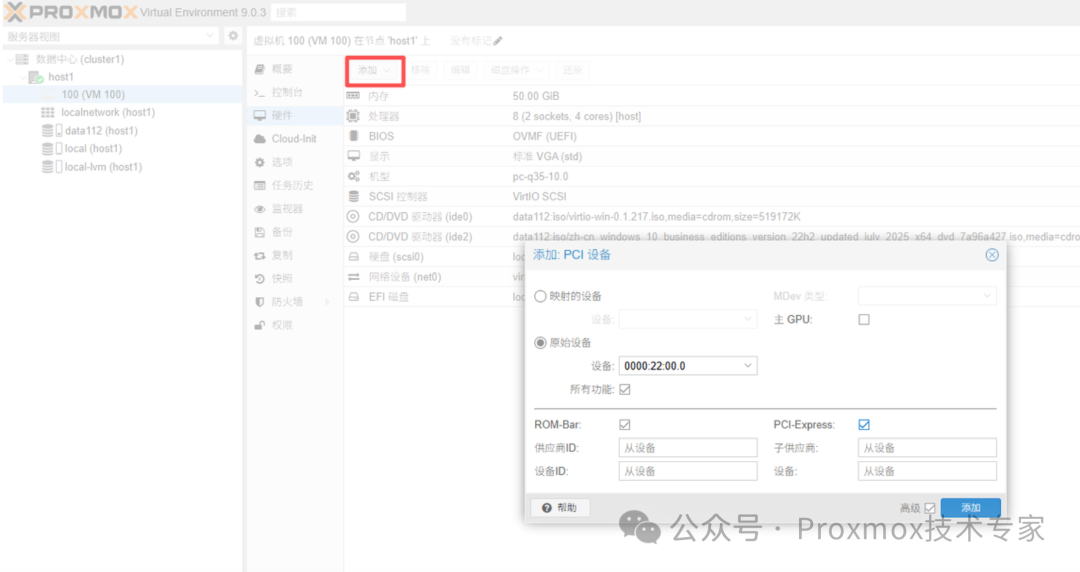Image resolution: width=1080 pixels, height=572 pixels.
Task: Toggle the PCI-Express checkbox
Action: coord(864,425)
